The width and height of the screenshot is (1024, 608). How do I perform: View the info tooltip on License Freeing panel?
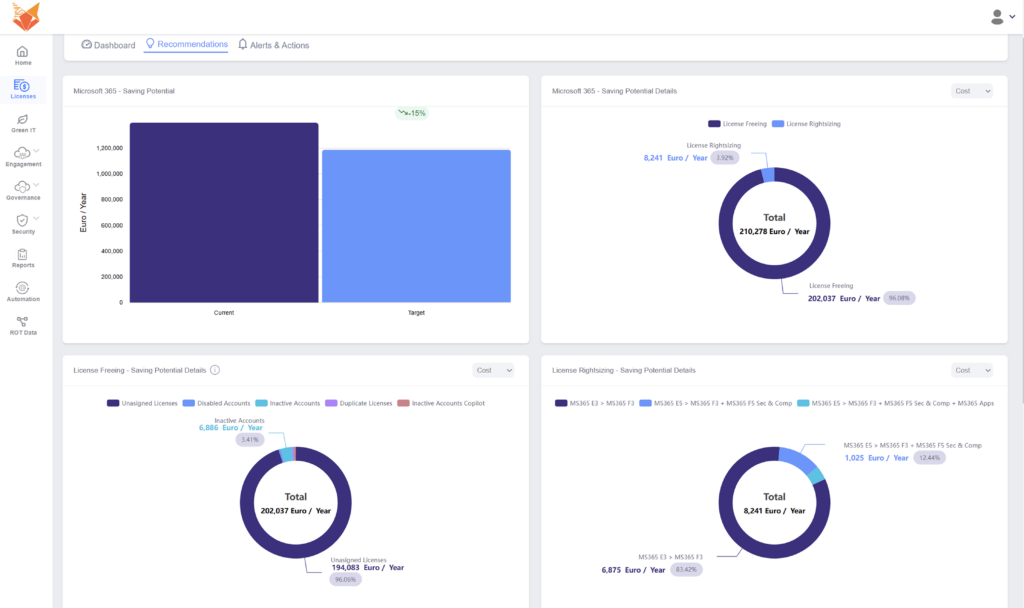point(214,370)
